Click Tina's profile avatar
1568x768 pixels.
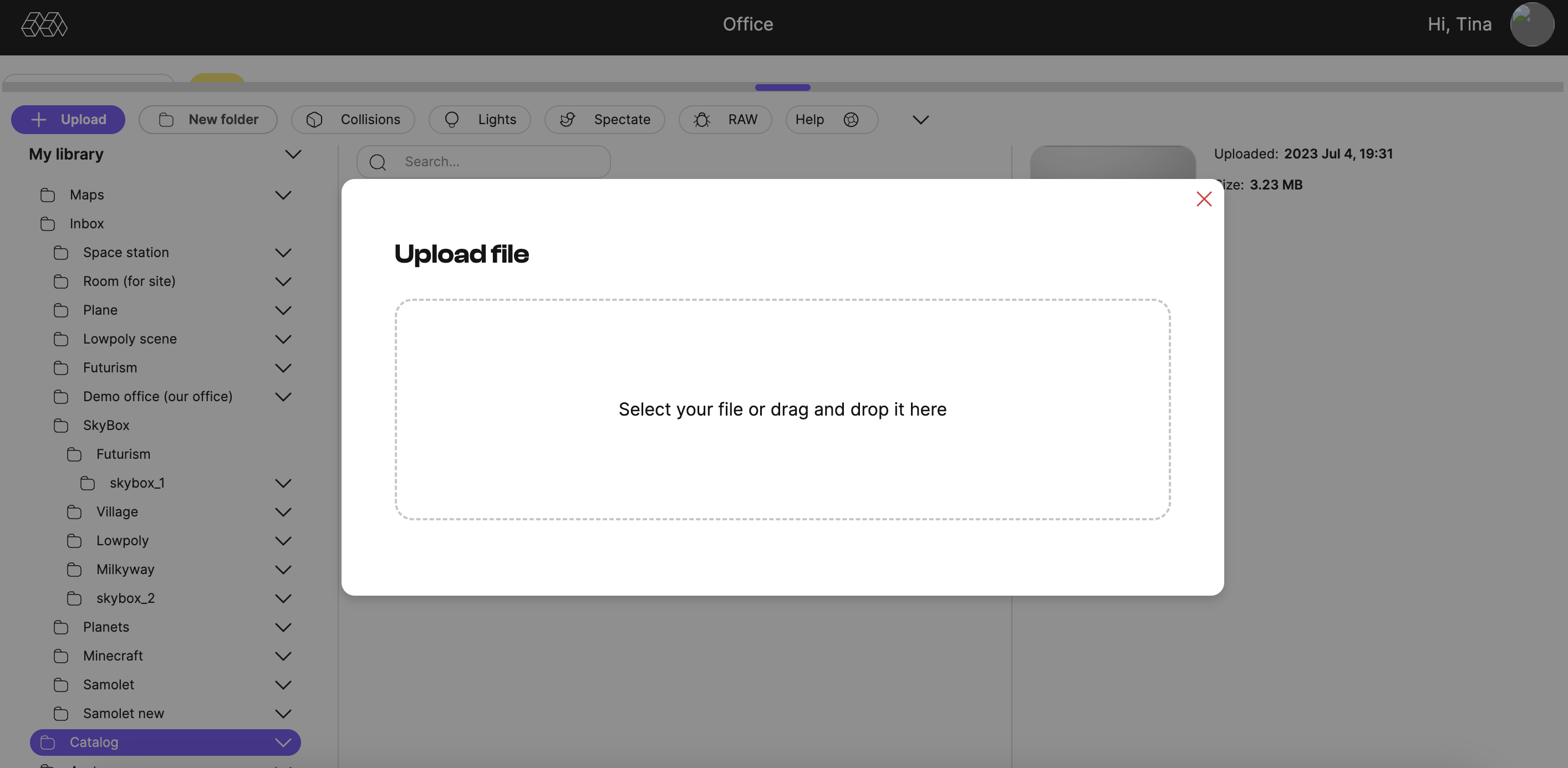(1531, 24)
